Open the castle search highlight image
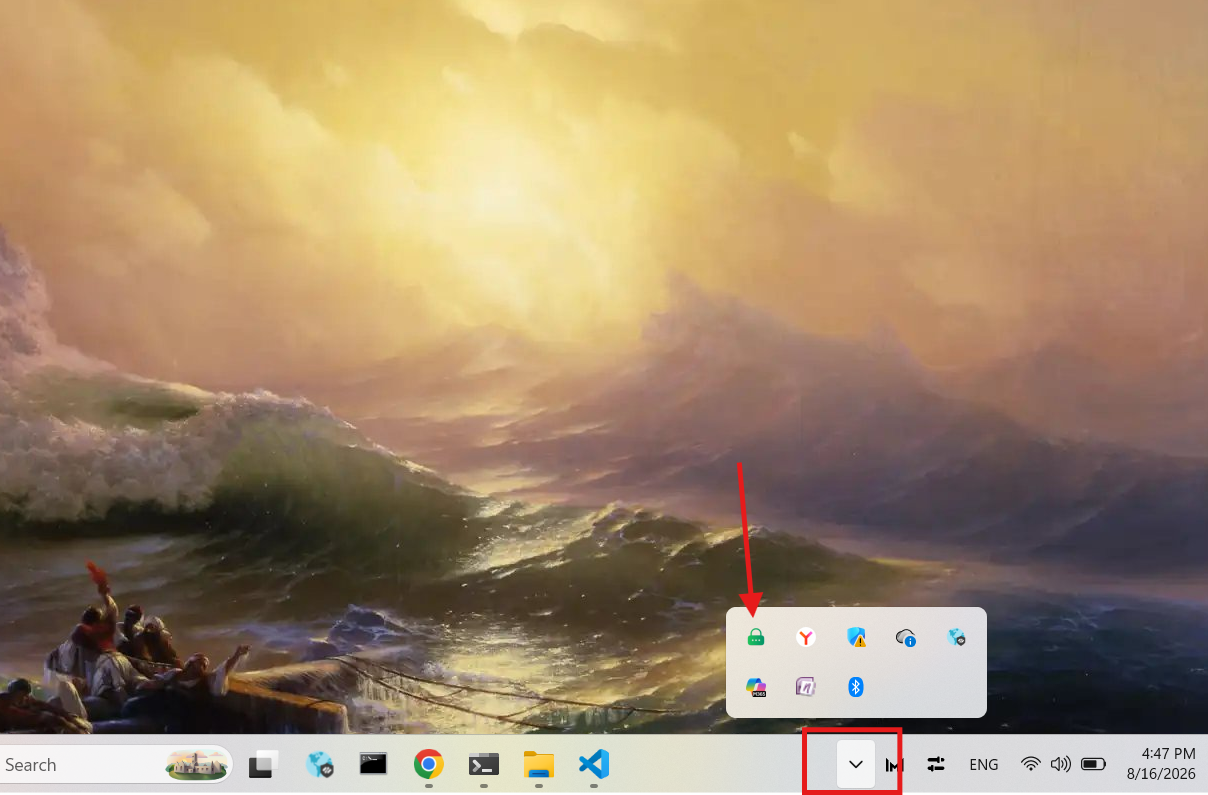Screen dimensions: 1208x795 pos(196,765)
